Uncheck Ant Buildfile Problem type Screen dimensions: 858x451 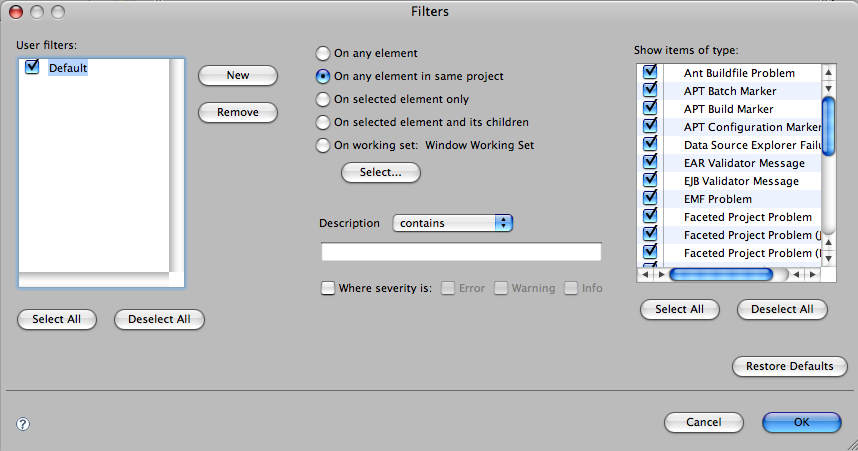click(x=650, y=72)
